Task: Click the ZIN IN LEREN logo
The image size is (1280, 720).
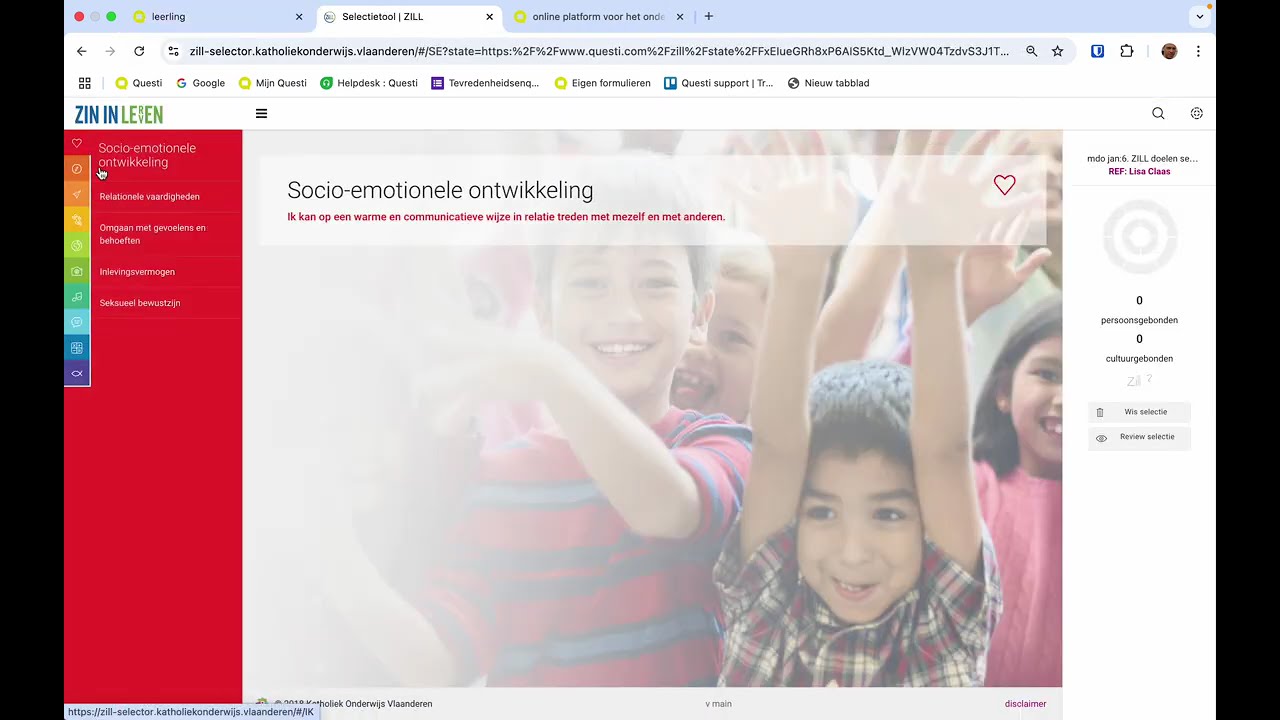Action: pos(119,114)
